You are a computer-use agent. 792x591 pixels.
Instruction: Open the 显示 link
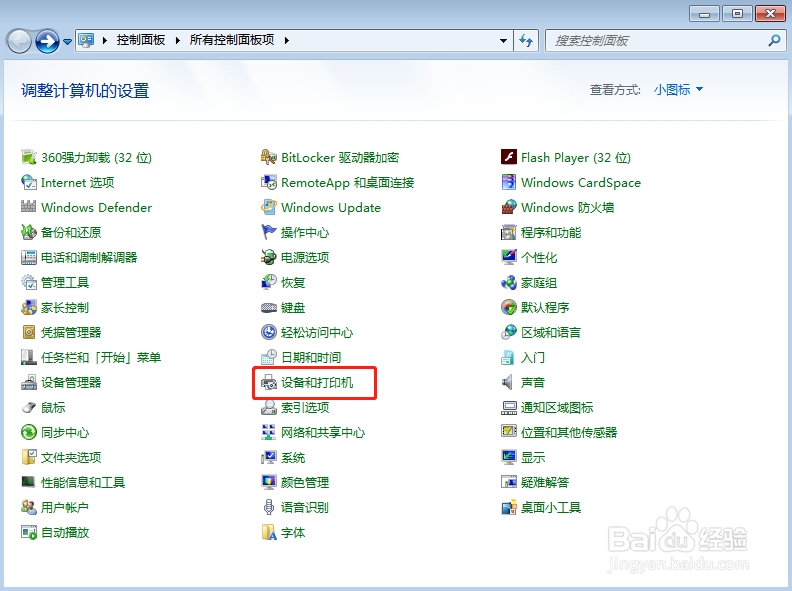pos(533,457)
